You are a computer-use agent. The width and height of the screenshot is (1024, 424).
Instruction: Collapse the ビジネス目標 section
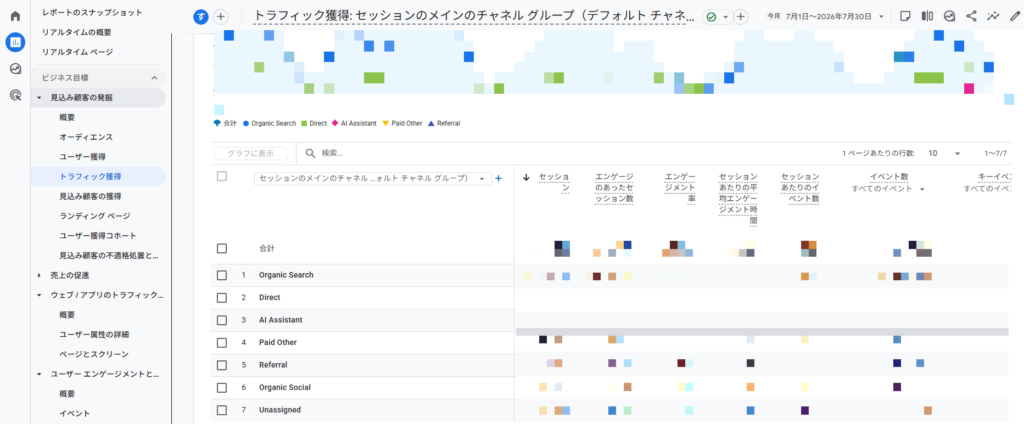154,78
